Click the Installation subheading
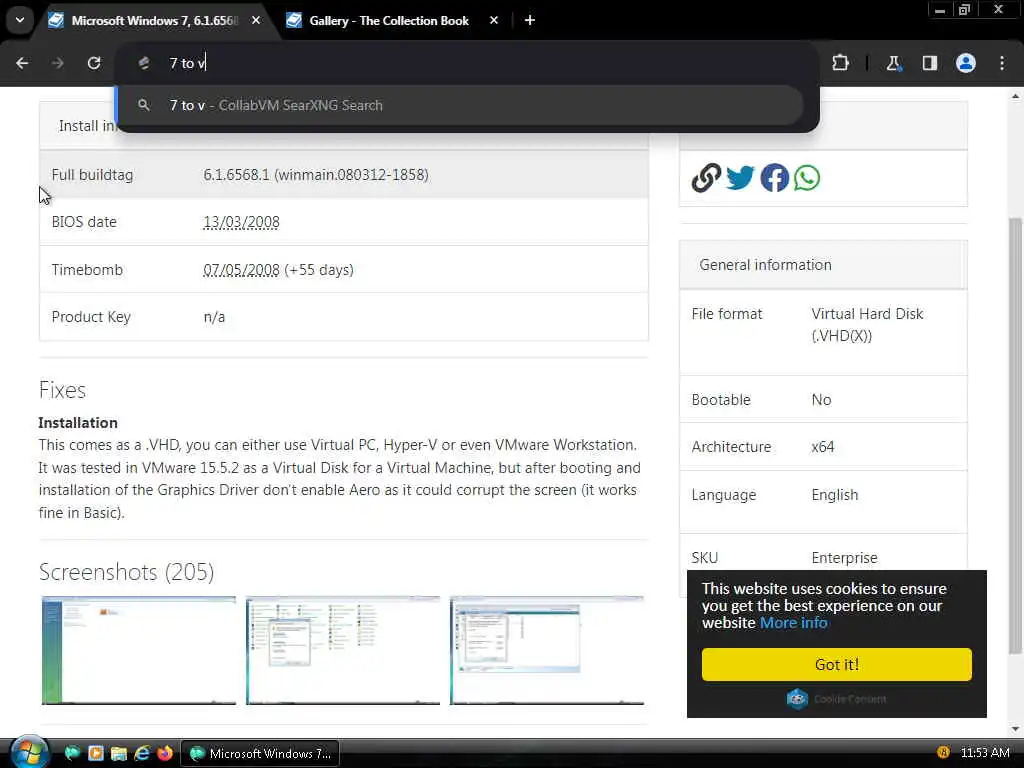1024x768 pixels. [78, 423]
